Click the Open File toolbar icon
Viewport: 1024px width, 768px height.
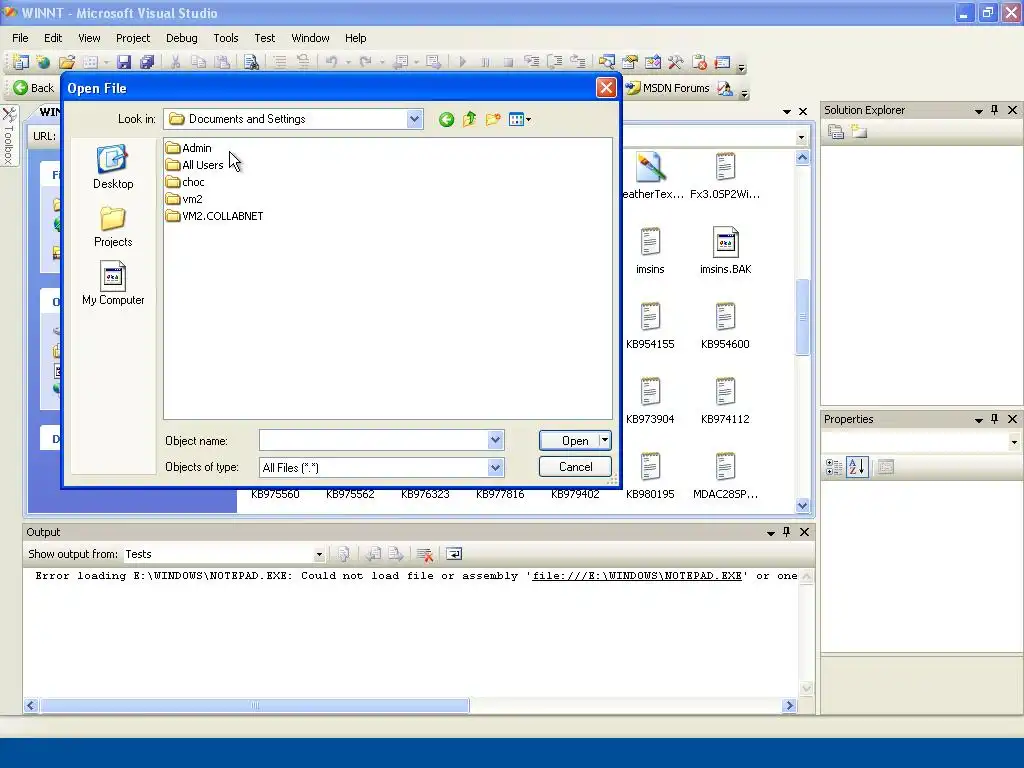[x=67, y=62]
